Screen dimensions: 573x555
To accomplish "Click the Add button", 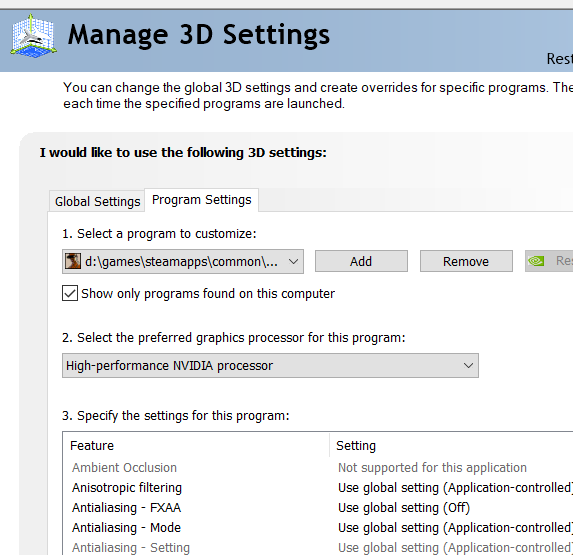I will [361, 261].
